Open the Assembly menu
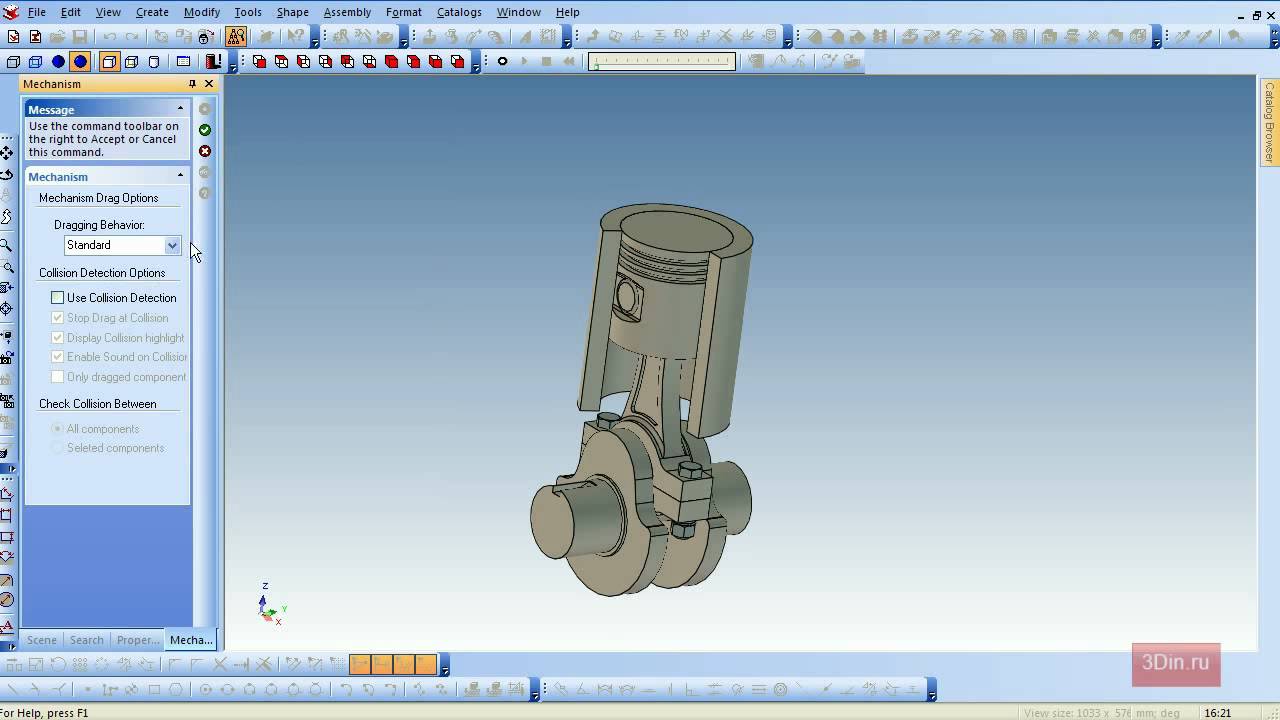The width and height of the screenshot is (1280, 720). coord(347,12)
